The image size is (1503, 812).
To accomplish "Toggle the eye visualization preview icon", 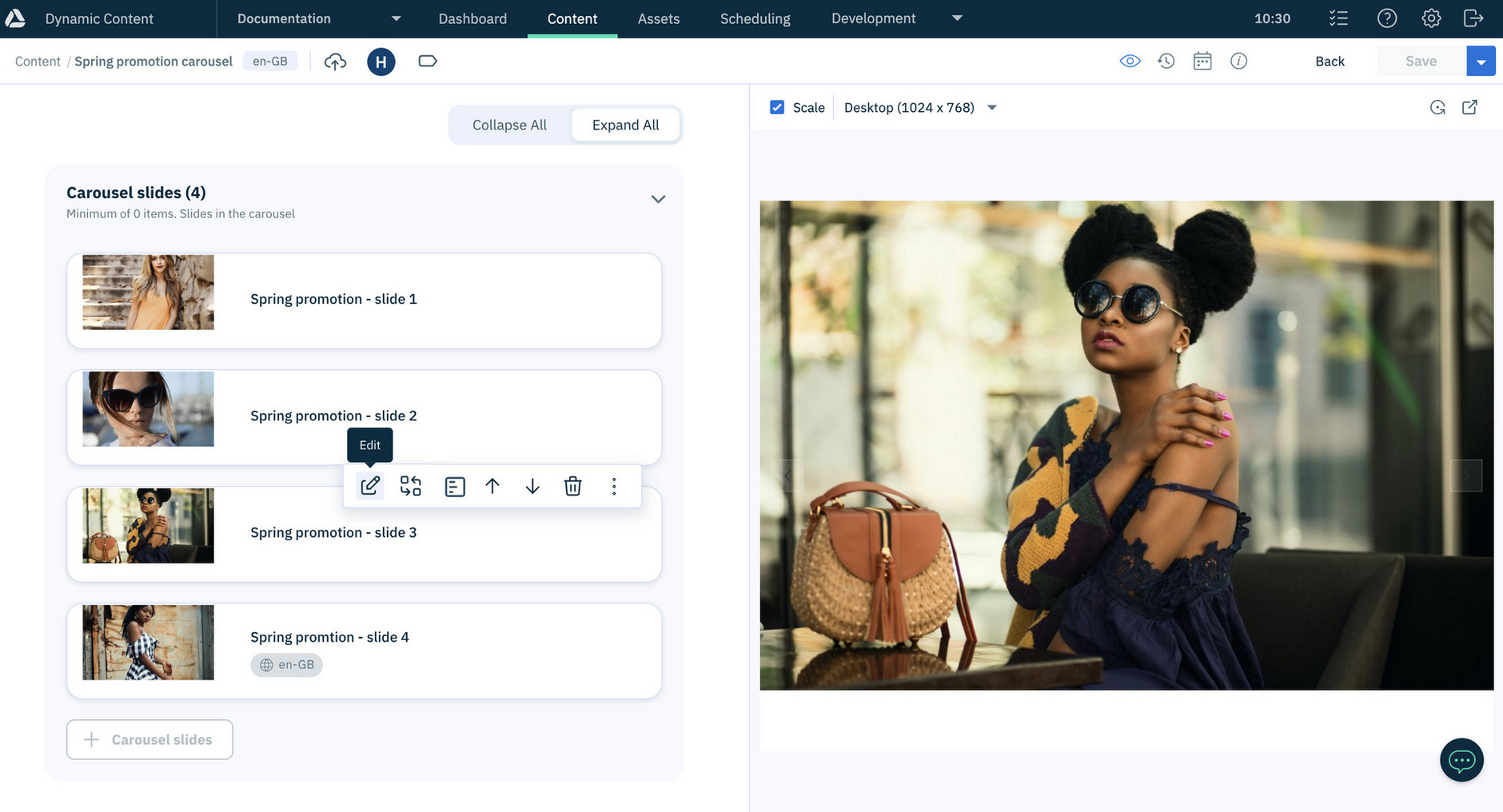I will click(1130, 61).
